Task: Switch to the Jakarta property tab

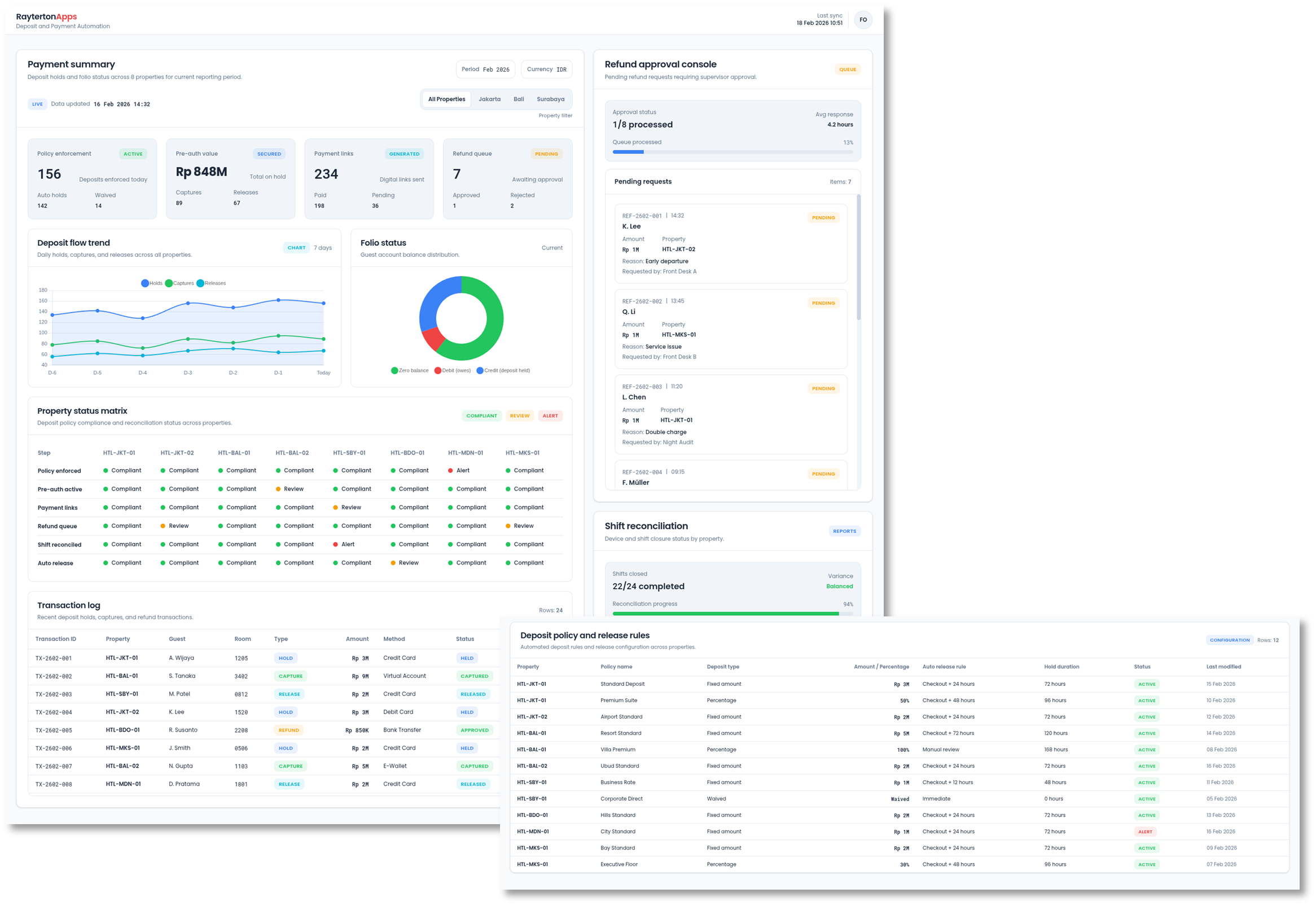Action: pos(490,99)
